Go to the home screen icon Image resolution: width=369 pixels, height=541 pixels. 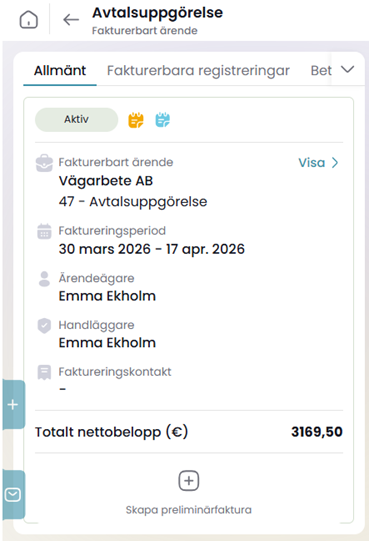pos(29,19)
